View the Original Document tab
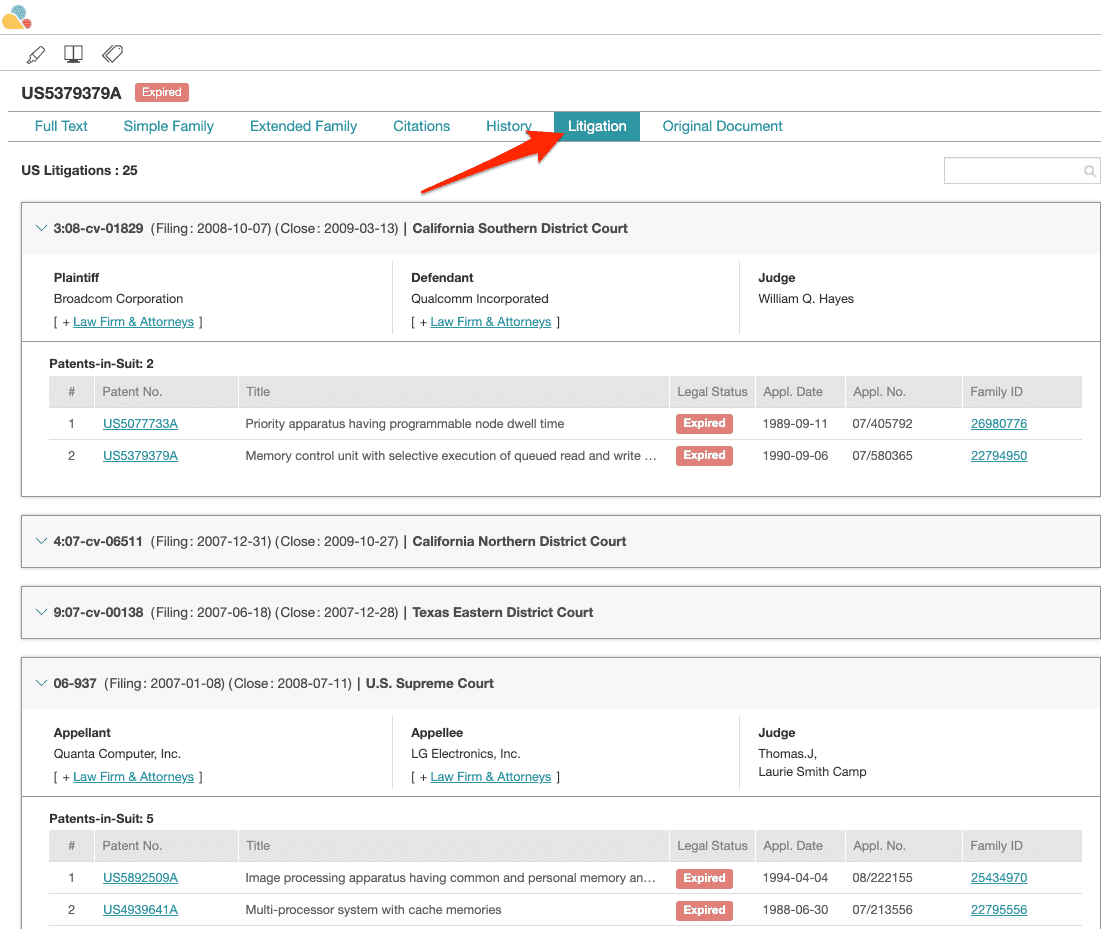 [722, 126]
